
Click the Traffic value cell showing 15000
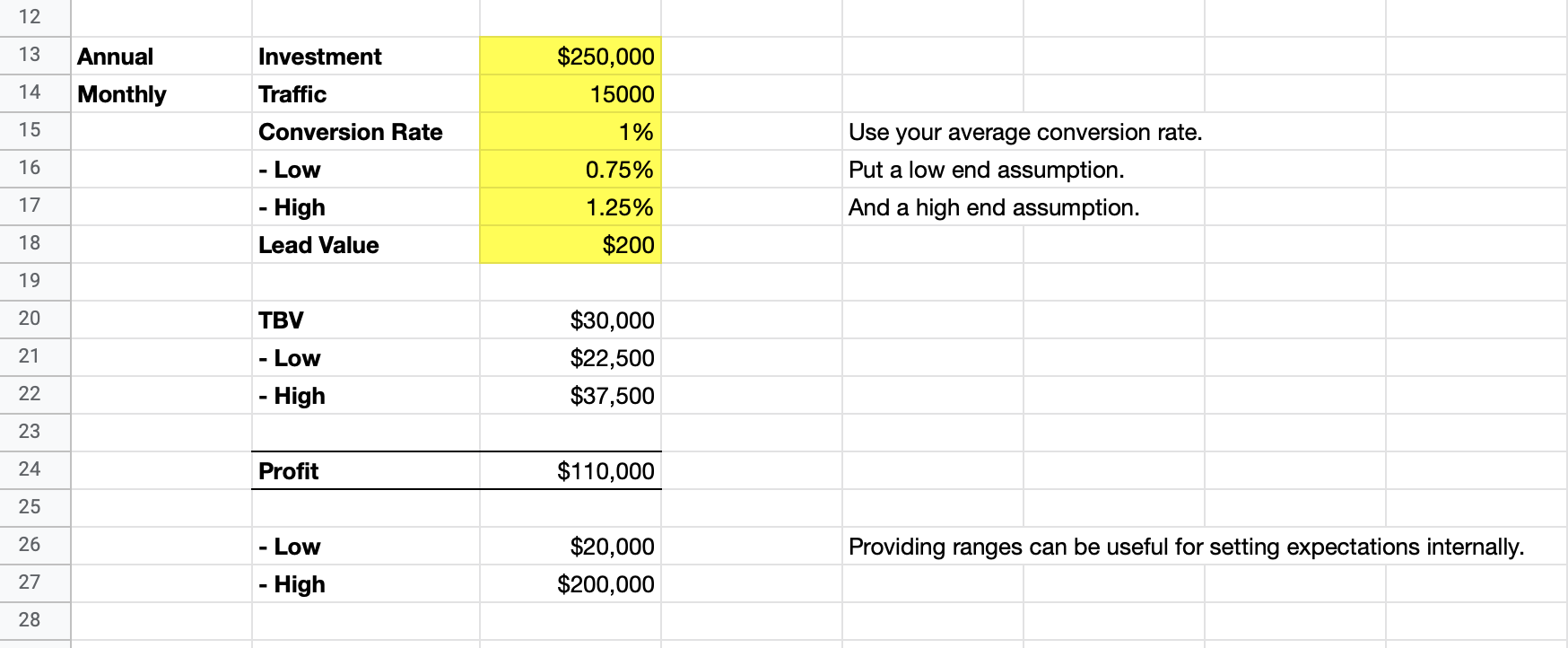571,94
